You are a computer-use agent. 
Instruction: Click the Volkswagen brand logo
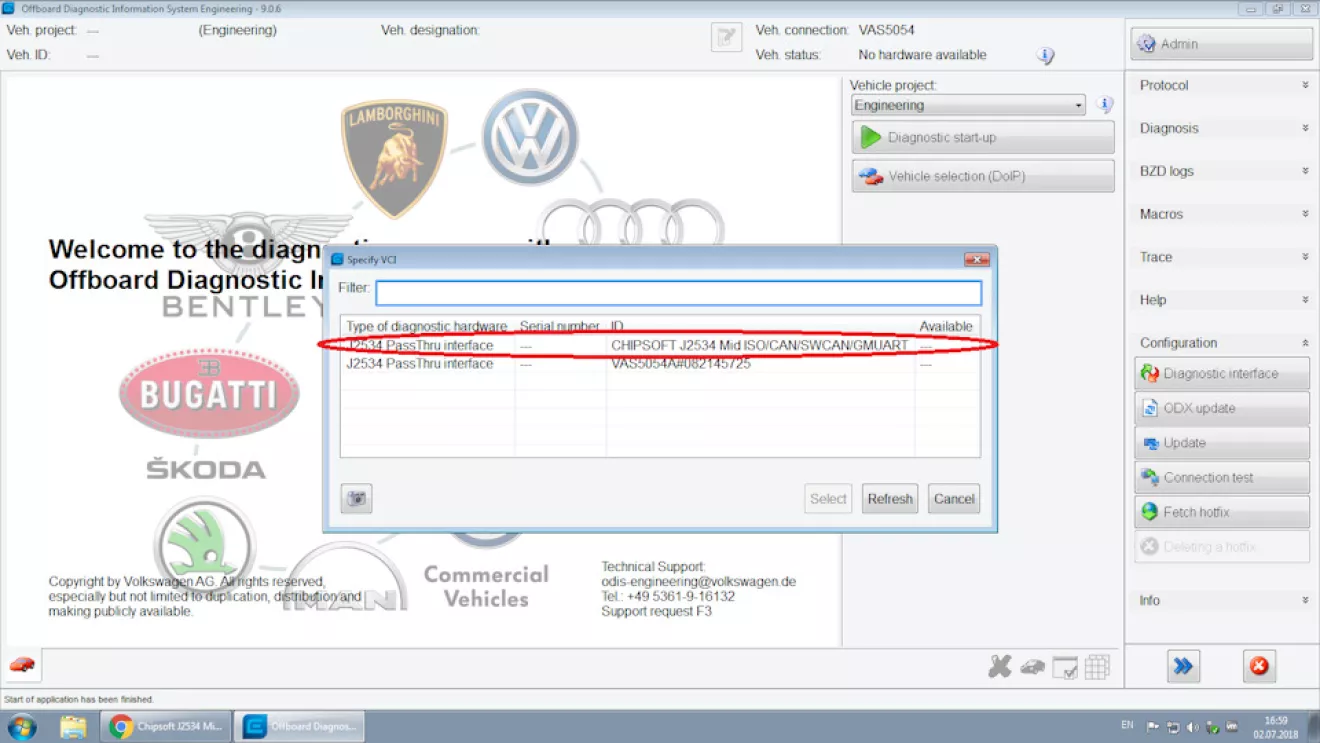click(530, 138)
